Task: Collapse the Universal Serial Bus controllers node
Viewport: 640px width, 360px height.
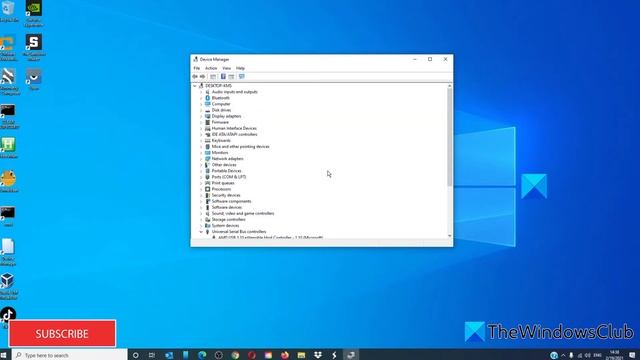Action: coord(201,232)
